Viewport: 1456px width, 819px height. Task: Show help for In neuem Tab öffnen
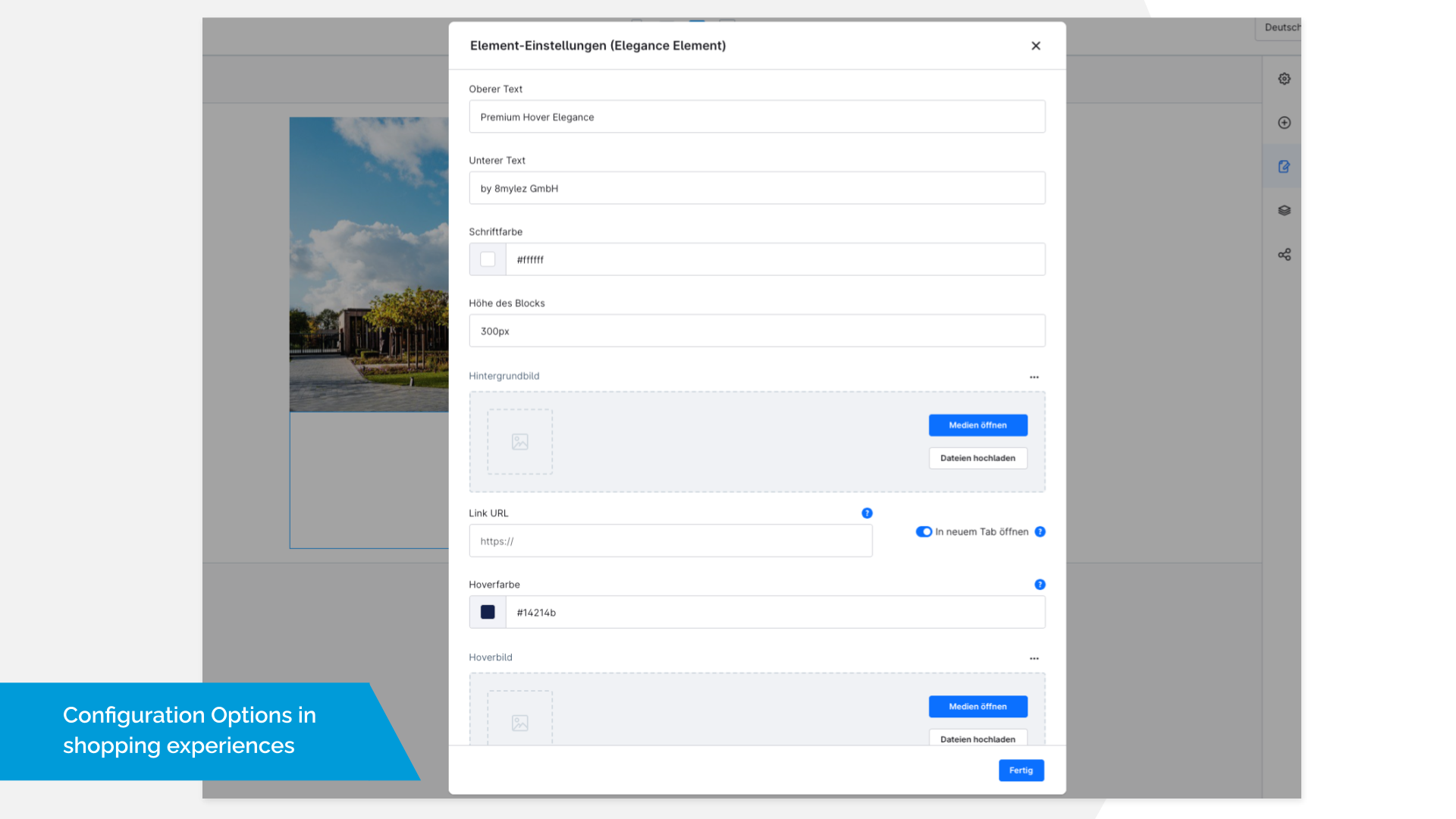[x=1040, y=532]
